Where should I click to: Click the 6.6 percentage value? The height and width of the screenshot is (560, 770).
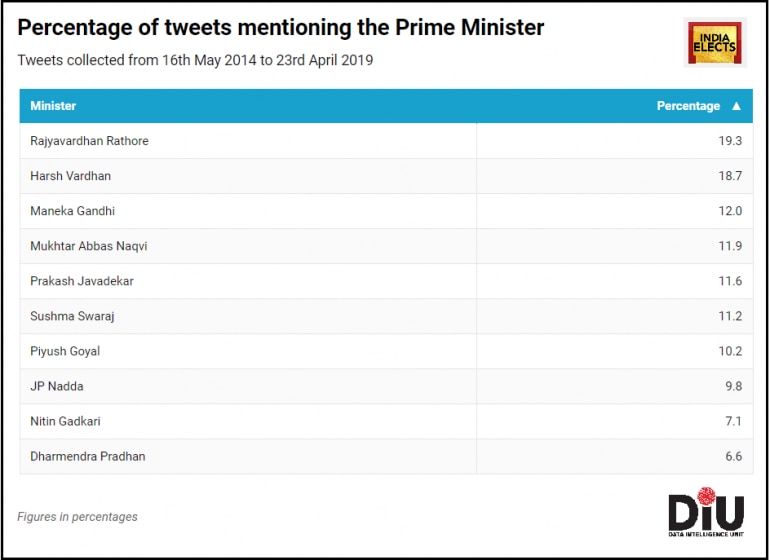point(733,456)
